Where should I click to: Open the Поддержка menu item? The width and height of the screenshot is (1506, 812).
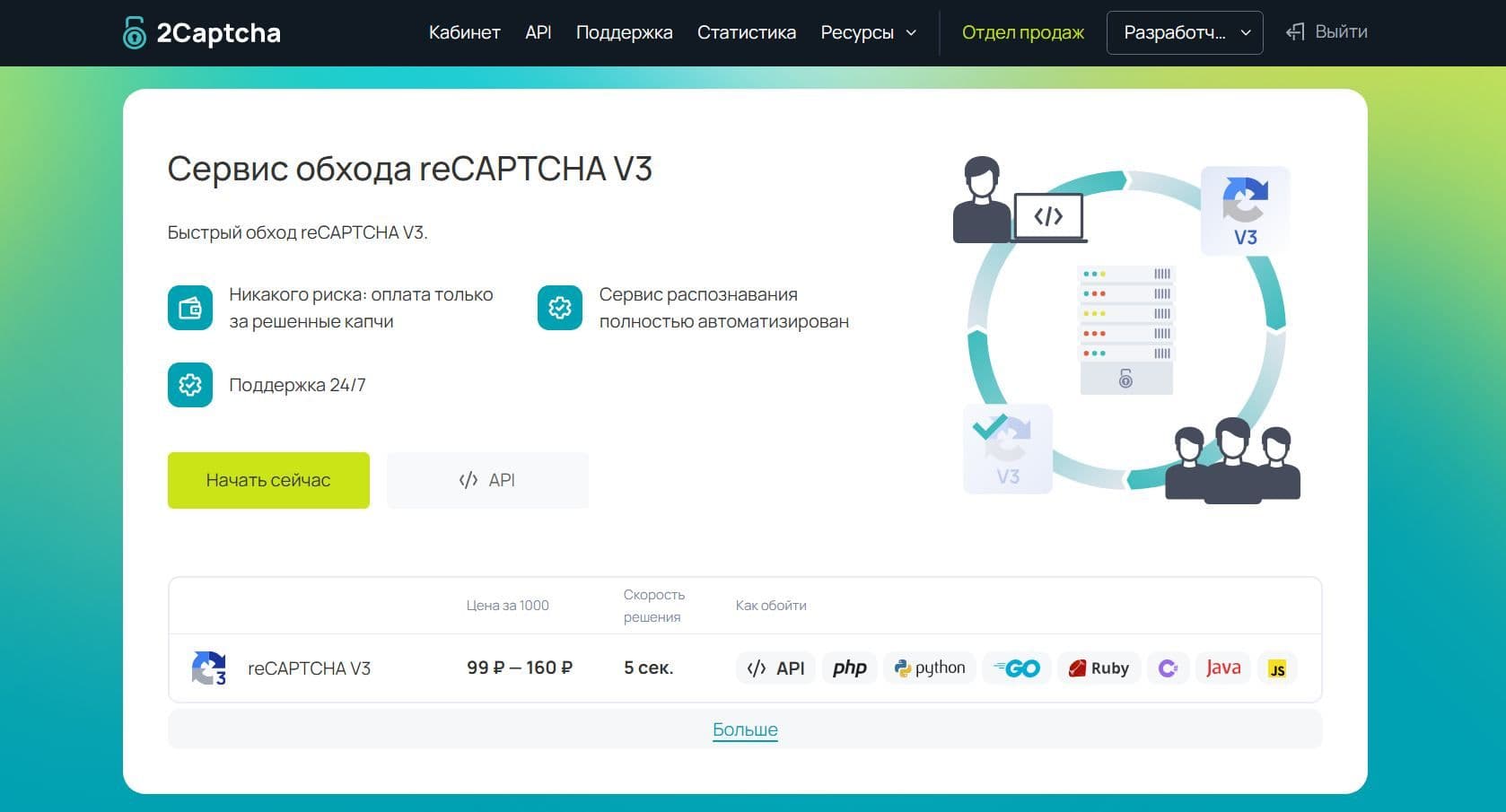pos(624,33)
